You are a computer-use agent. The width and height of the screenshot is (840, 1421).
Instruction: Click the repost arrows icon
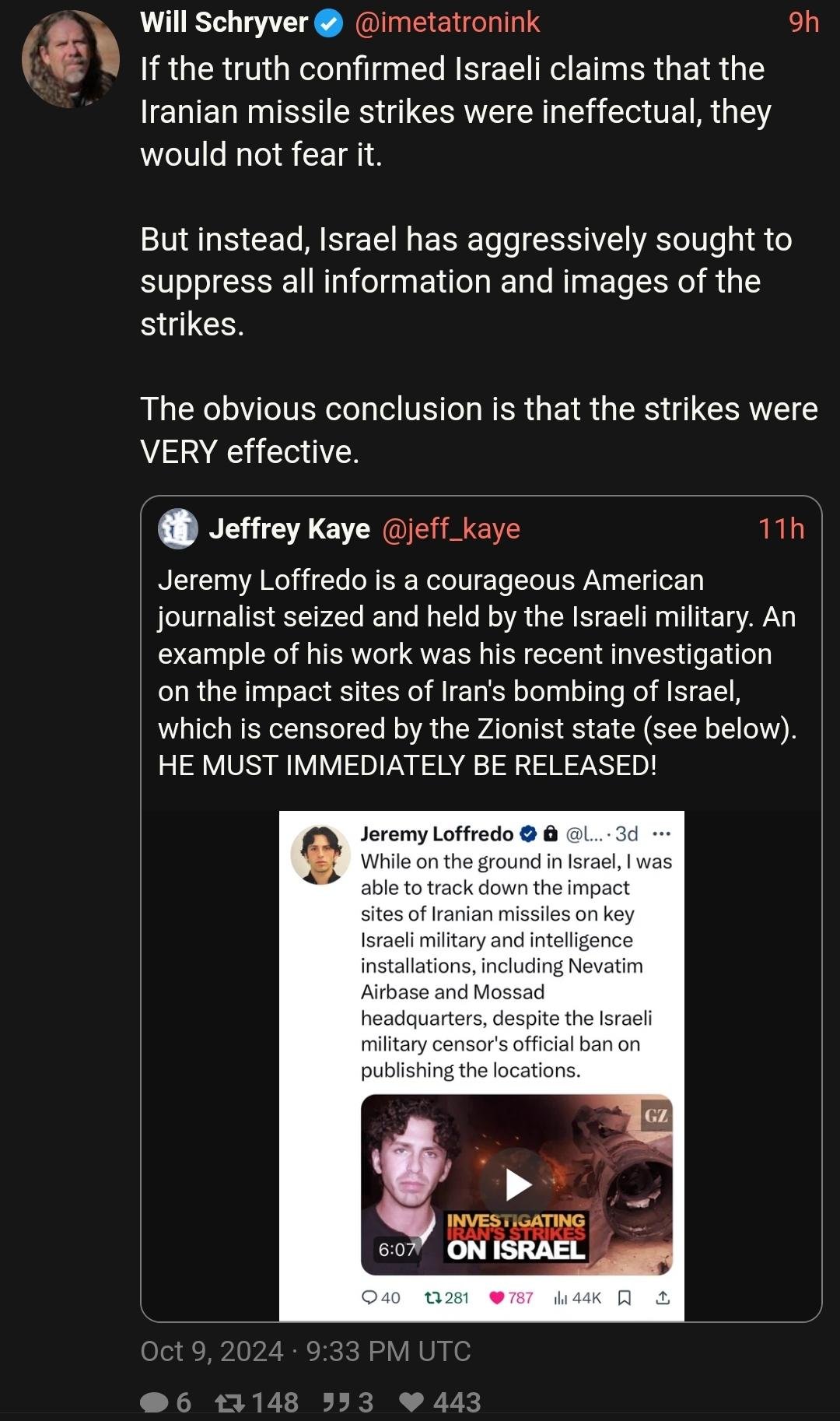229,1402
